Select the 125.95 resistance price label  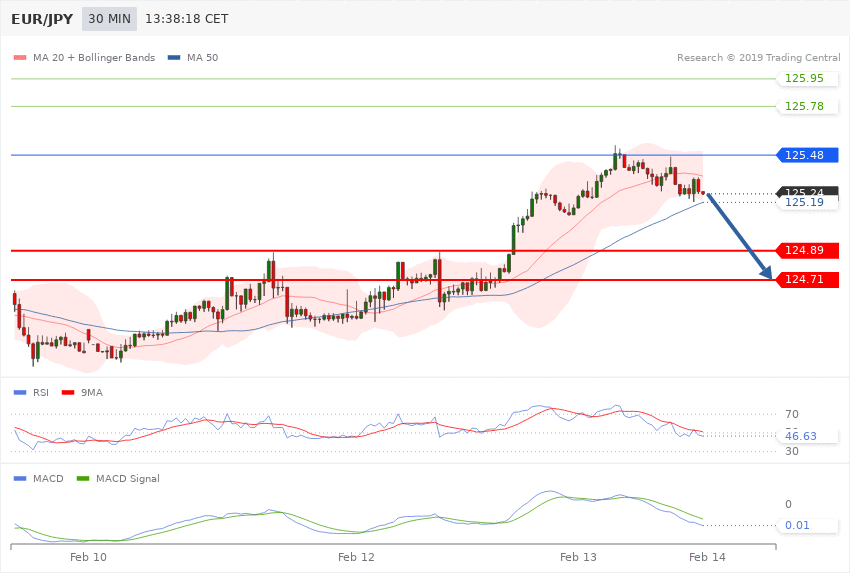pyautogui.click(x=808, y=79)
